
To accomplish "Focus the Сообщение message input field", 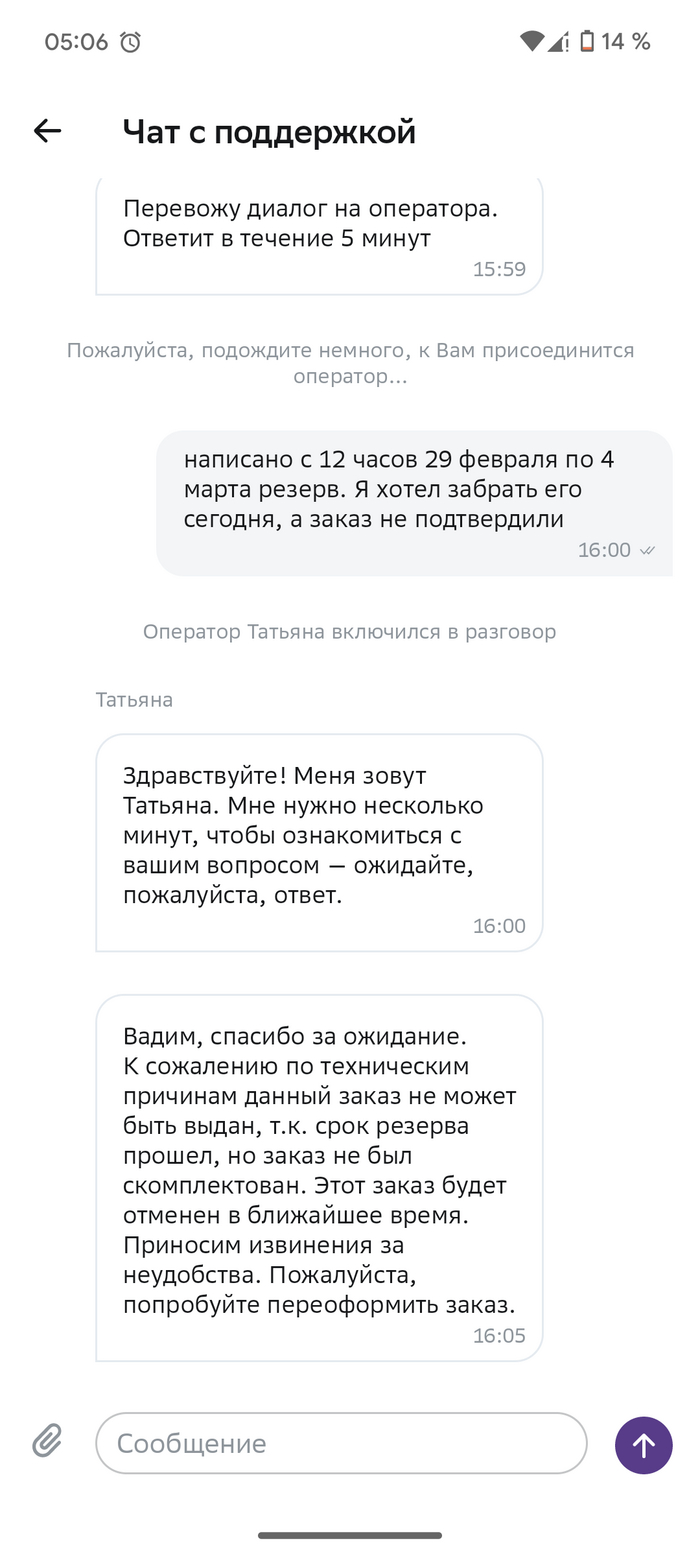I will [x=340, y=1443].
